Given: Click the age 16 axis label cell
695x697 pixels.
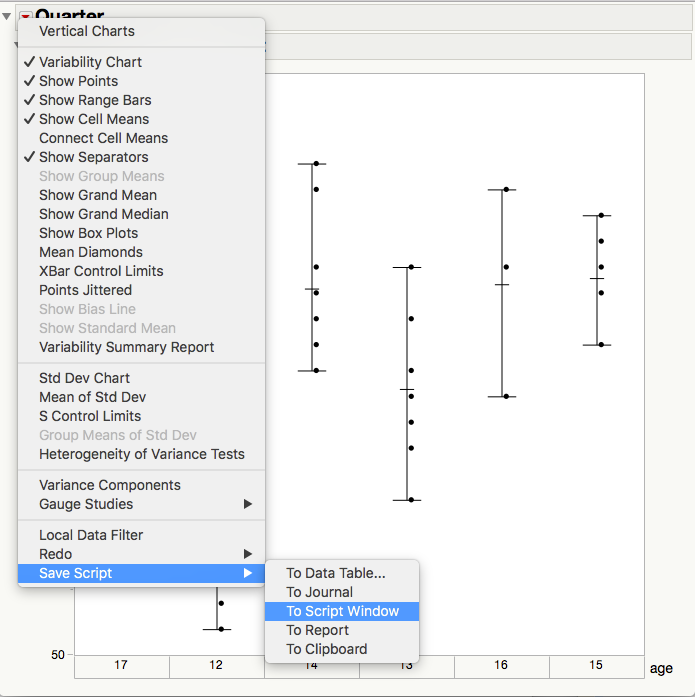Looking at the screenshot, I should tap(502, 666).
